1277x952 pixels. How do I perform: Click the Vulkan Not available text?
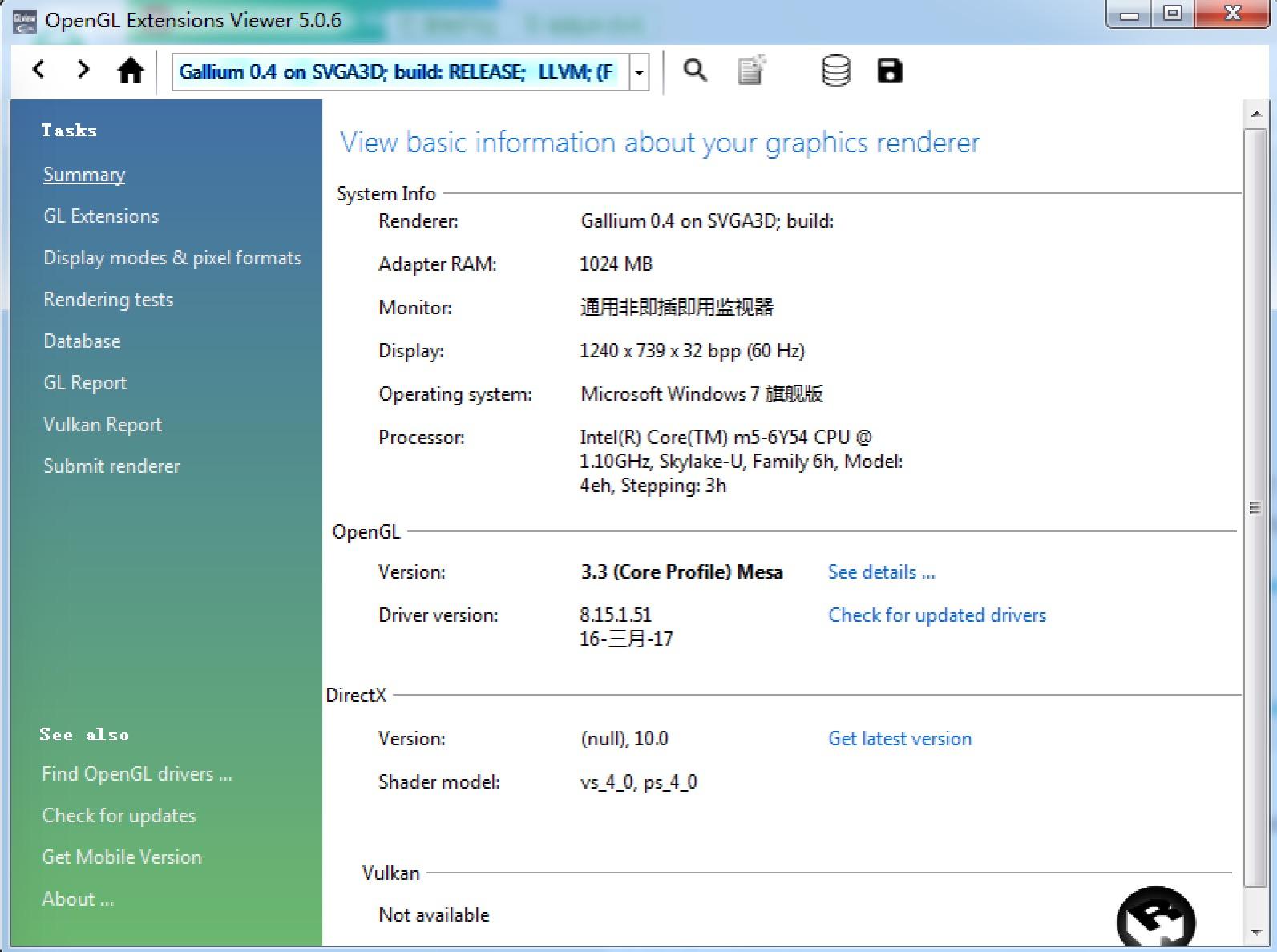(434, 915)
